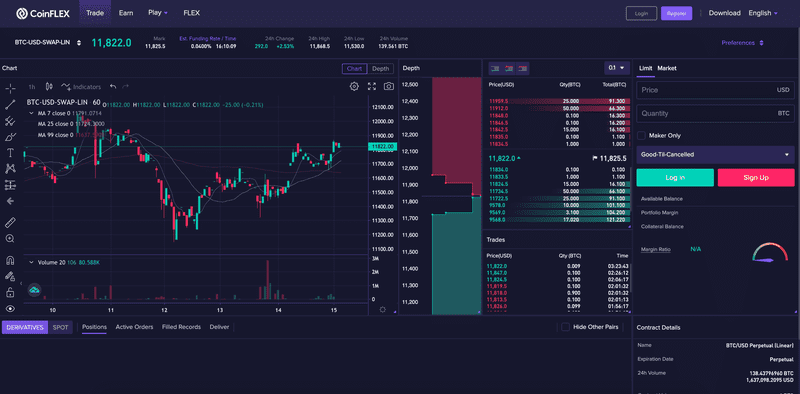Viewport: 800px width, 394px height.
Task: Open the Deliver tab
Action: tap(219, 327)
